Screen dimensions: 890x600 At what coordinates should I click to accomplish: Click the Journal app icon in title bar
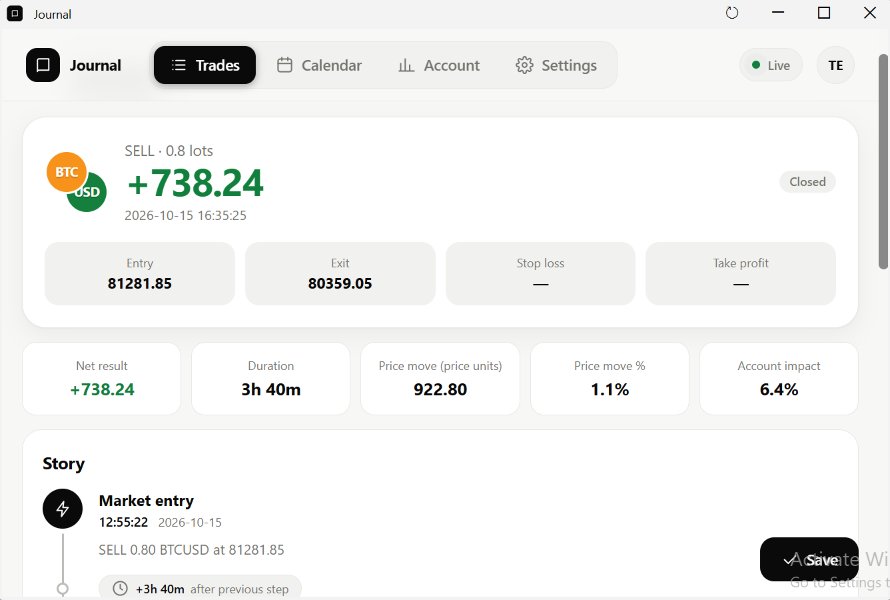15,14
